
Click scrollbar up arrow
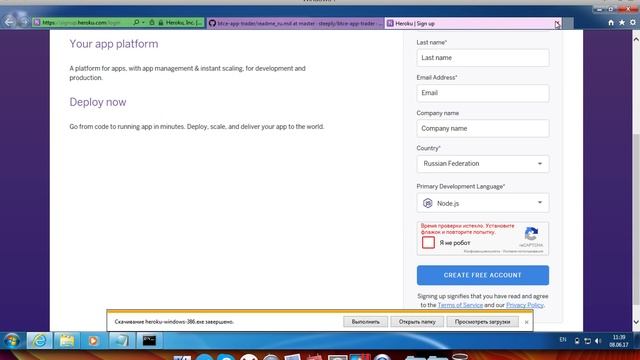(636, 39)
